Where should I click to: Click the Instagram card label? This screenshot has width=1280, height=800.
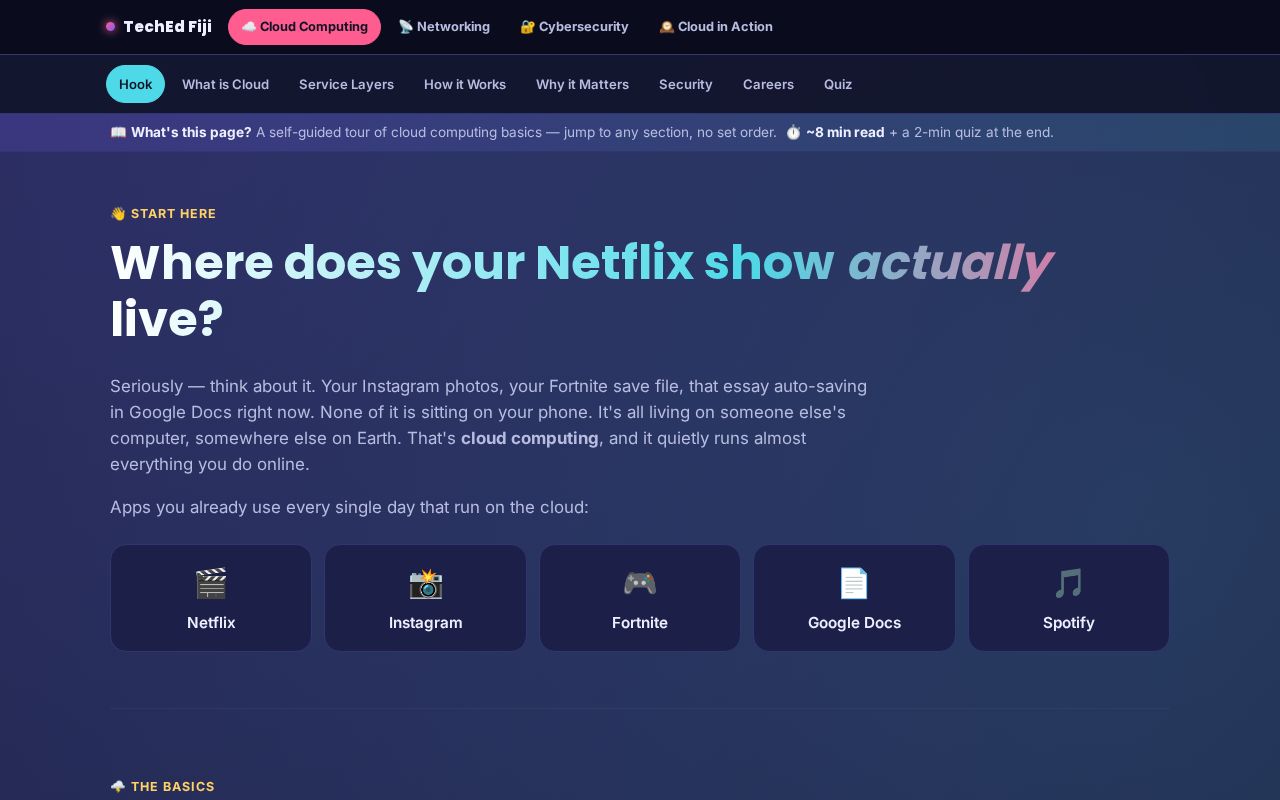[426, 622]
